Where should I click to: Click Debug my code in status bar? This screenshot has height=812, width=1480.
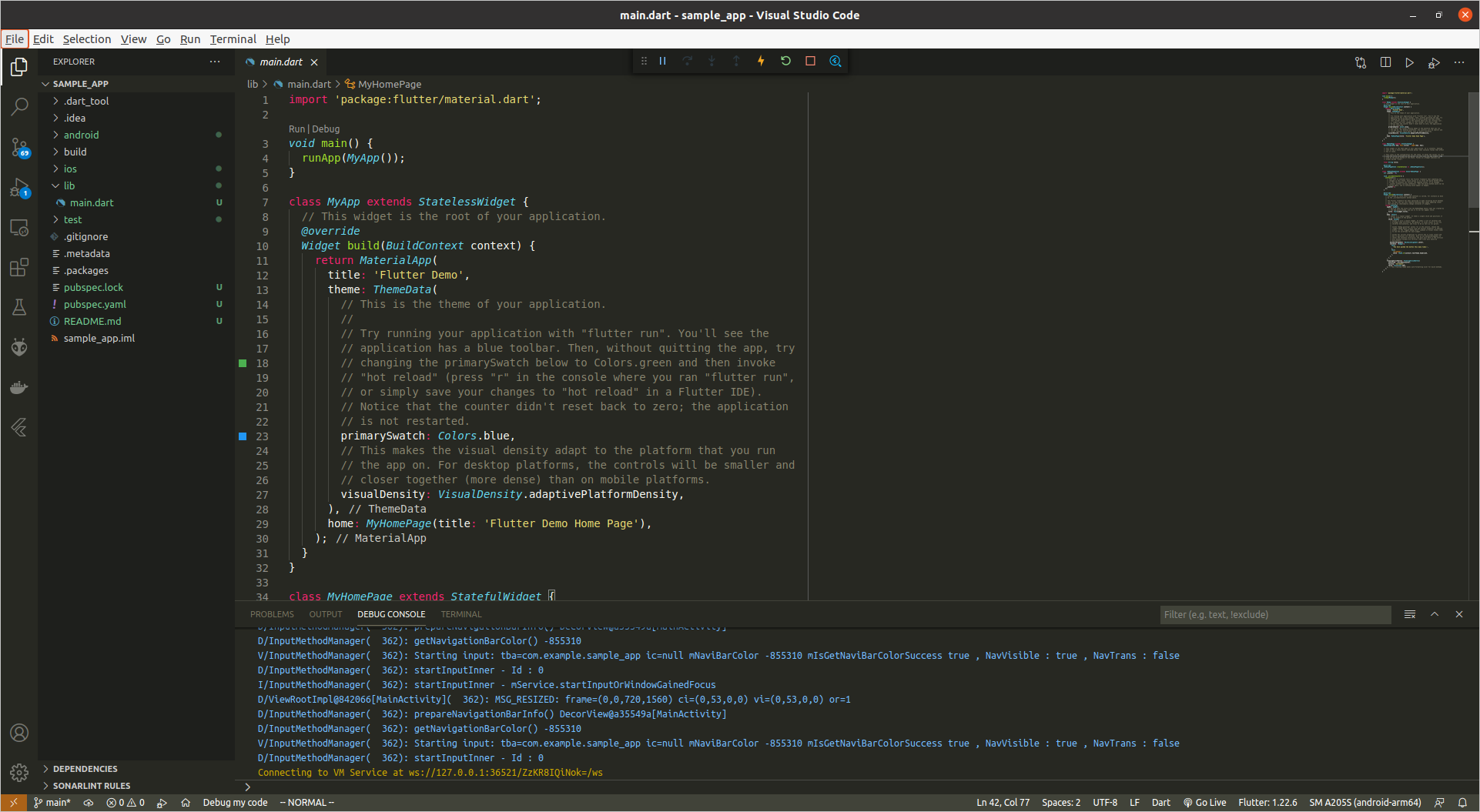tap(235, 803)
